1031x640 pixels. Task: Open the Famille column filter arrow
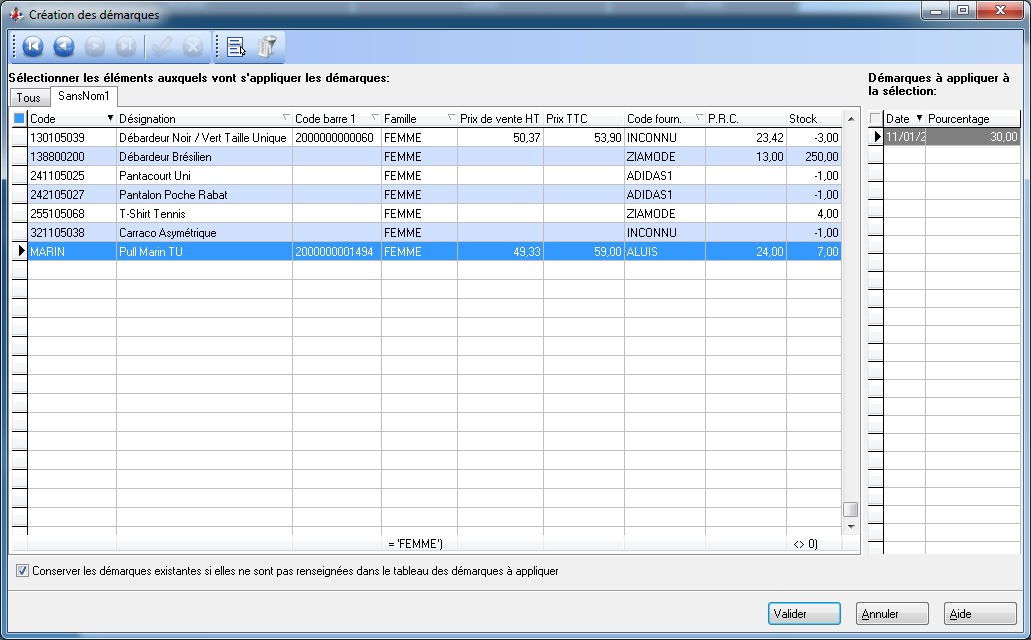[450, 119]
